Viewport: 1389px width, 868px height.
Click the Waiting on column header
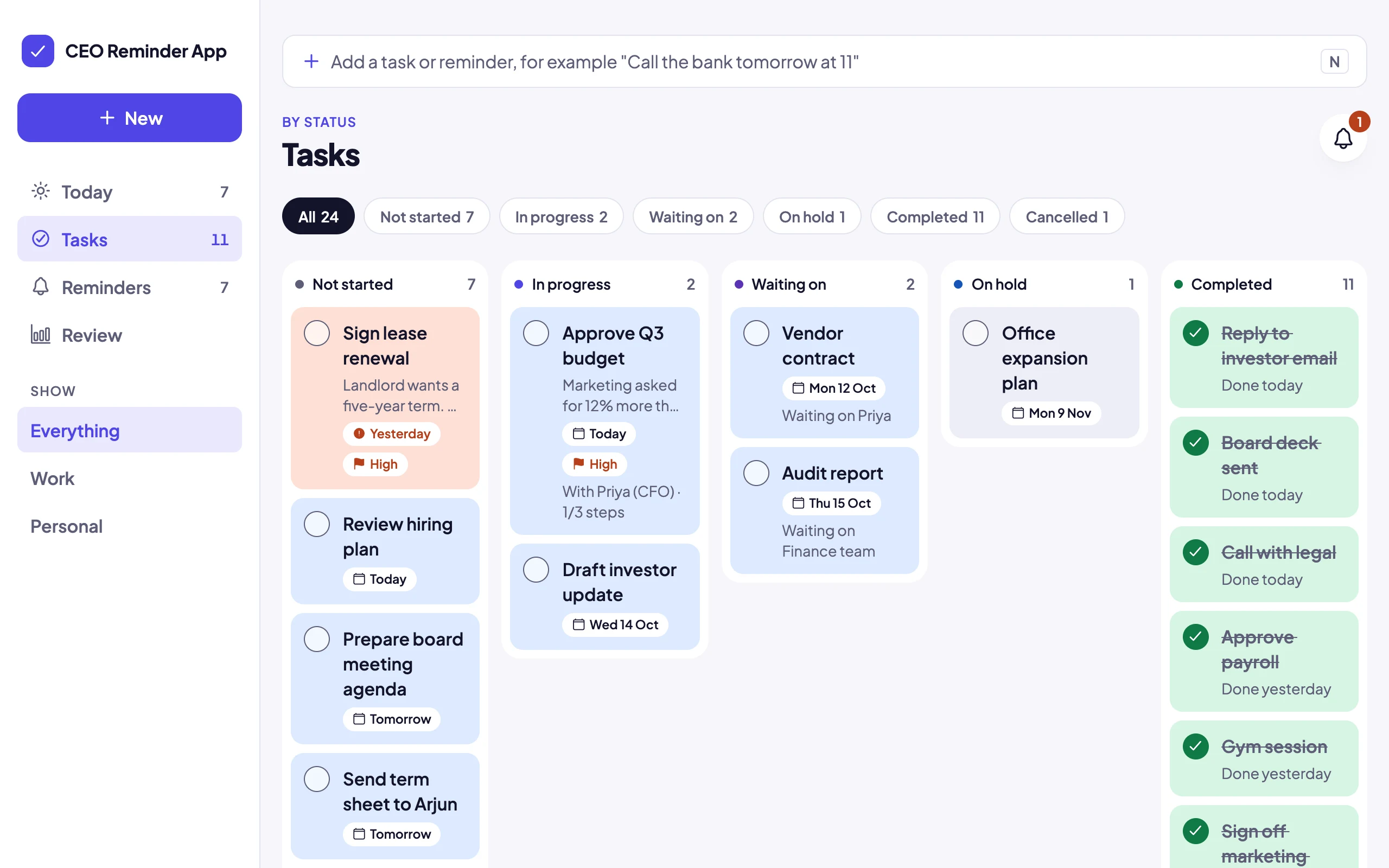[x=824, y=284]
